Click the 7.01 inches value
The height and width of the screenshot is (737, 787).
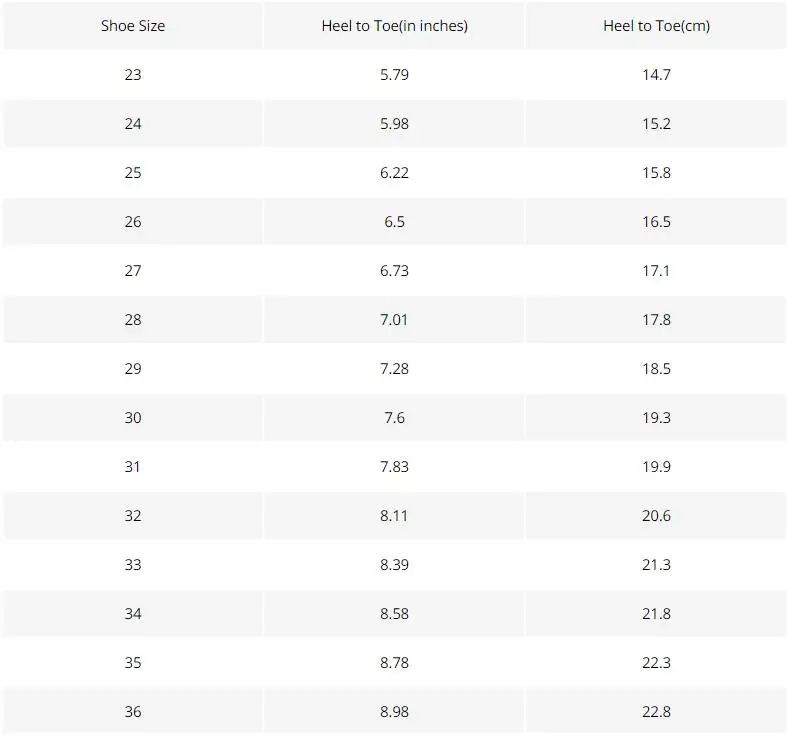[x=394, y=320]
